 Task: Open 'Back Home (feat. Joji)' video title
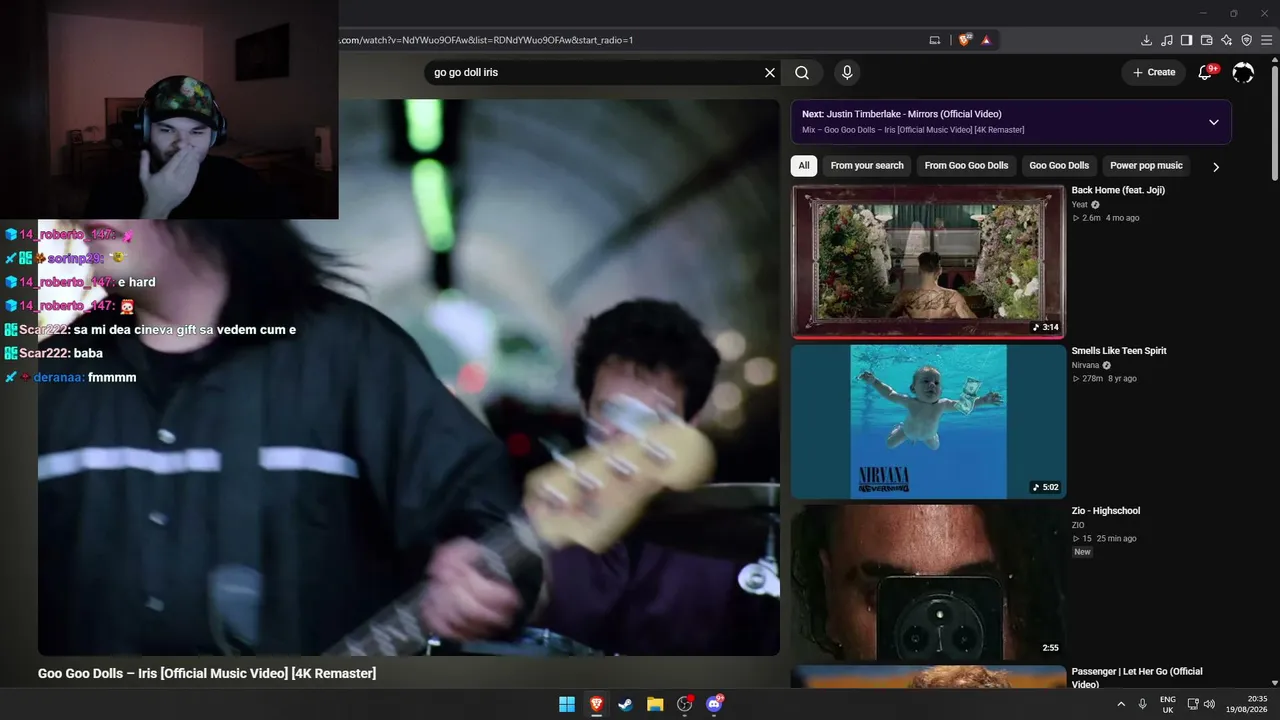click(1118, 190)
